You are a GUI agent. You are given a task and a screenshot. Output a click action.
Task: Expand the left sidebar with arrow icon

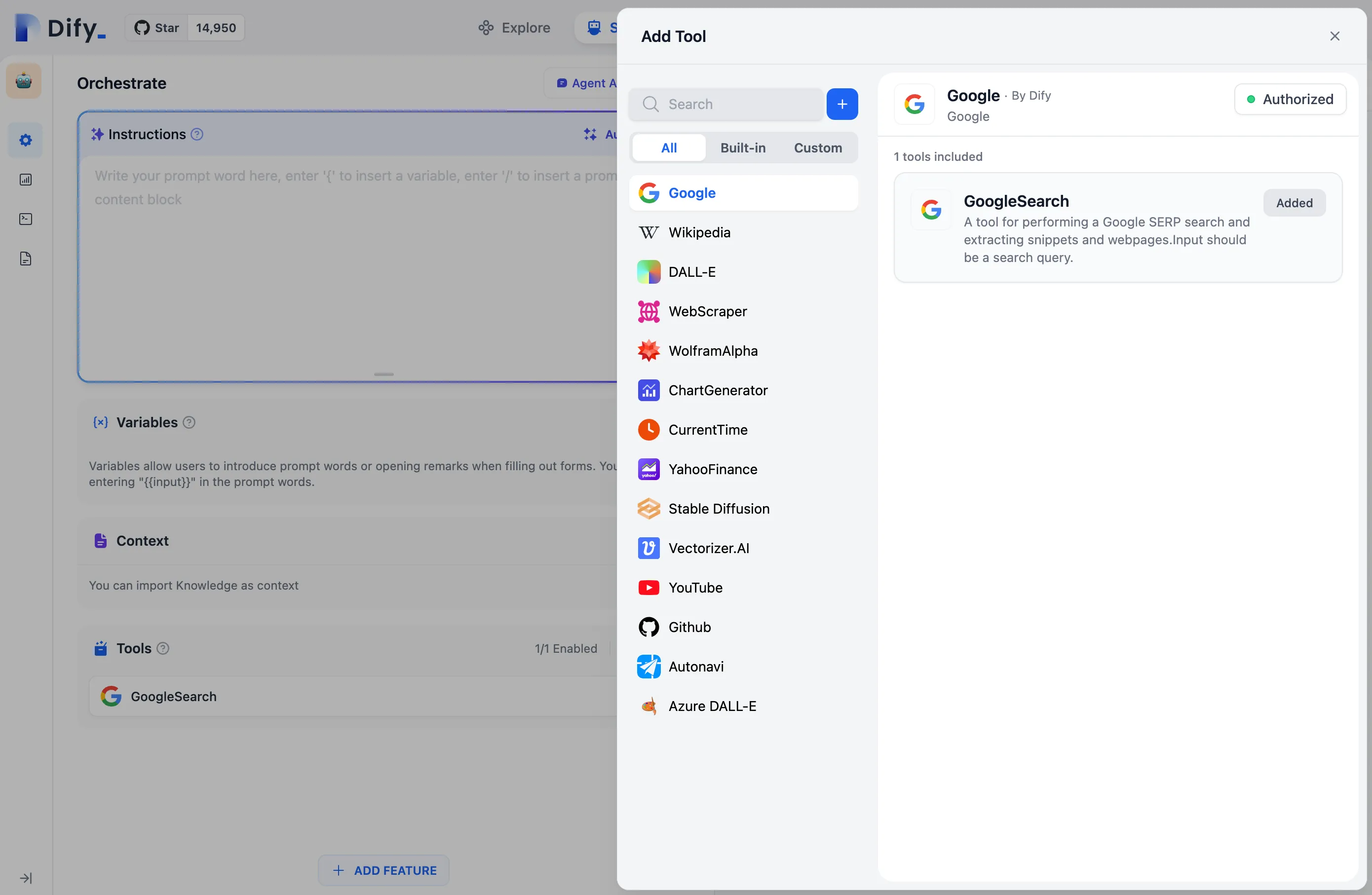pos(26,878)
